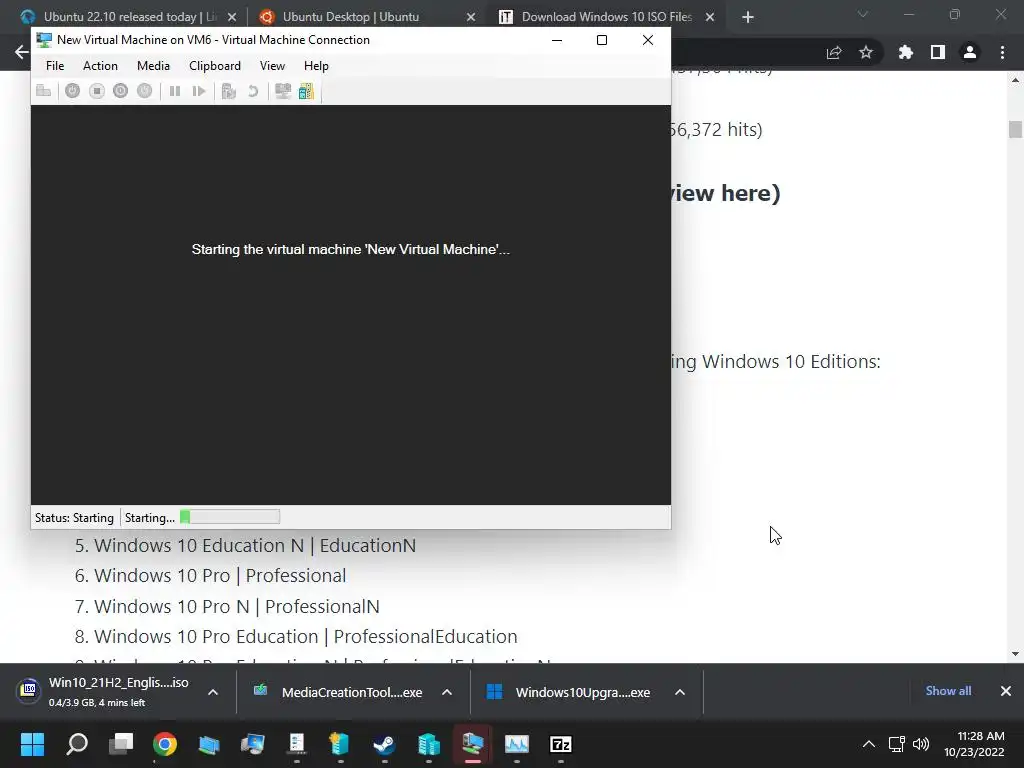Bookmark this page with star icon
1024x768 pixels.
pos(866,52)
